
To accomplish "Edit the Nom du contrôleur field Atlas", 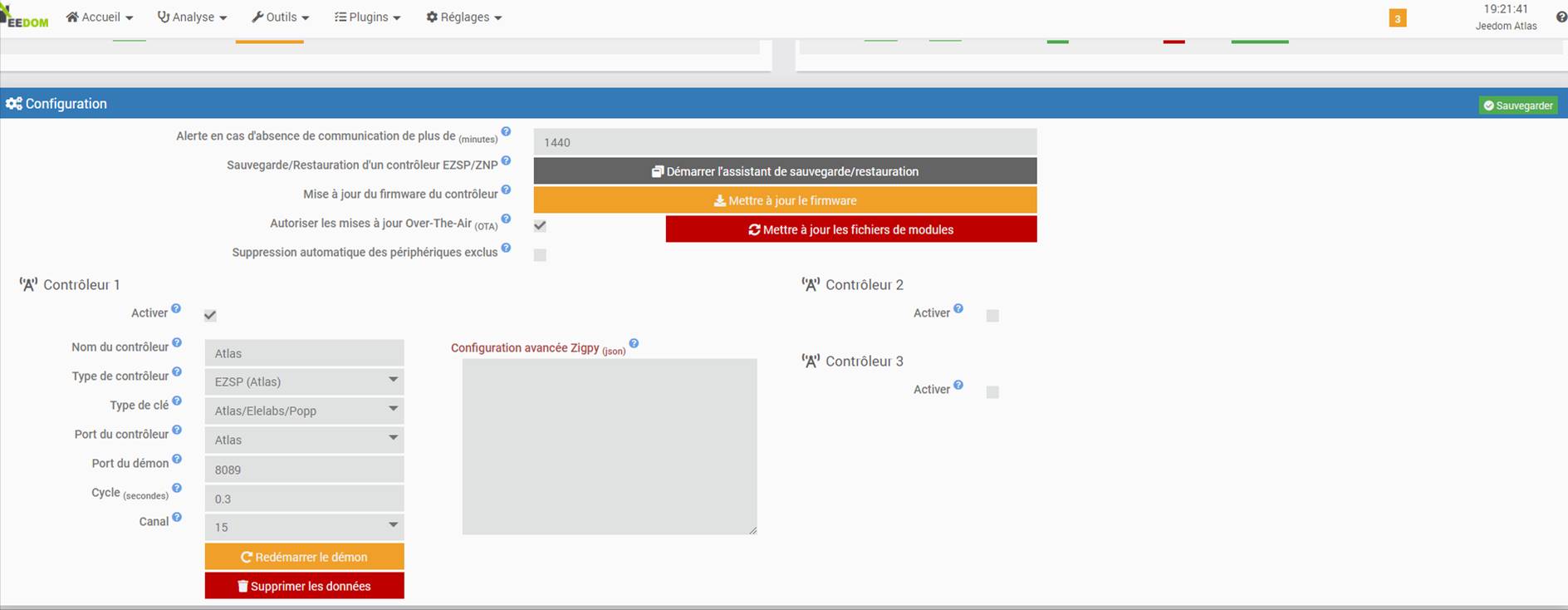I will coord(304,353).
